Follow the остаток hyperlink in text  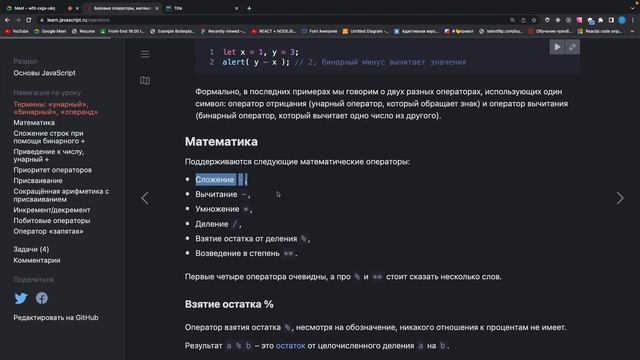point(291,346)
